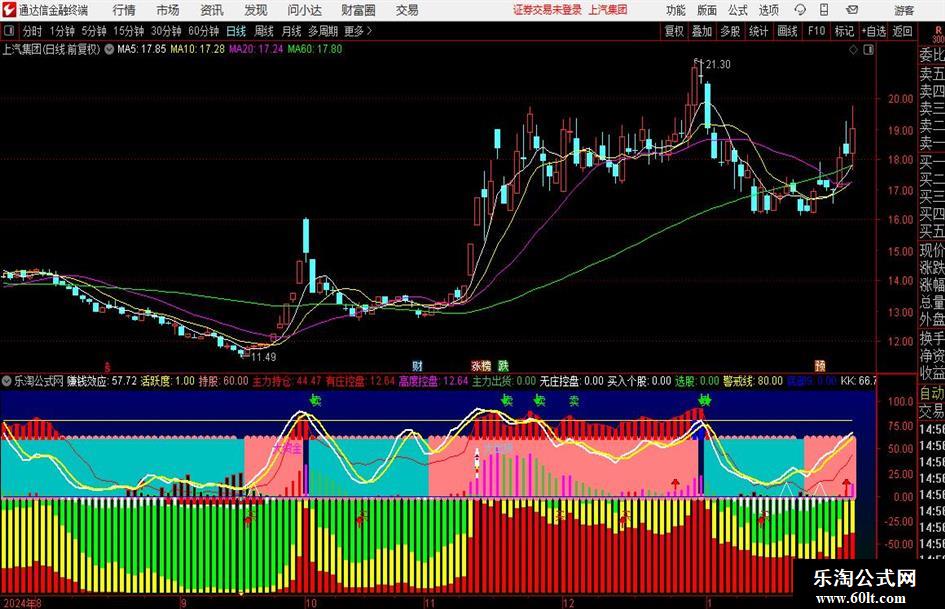This screenshot has width=945, height=609.
Task: Add stock with the +自选 button
Action: tap(873, 31)
